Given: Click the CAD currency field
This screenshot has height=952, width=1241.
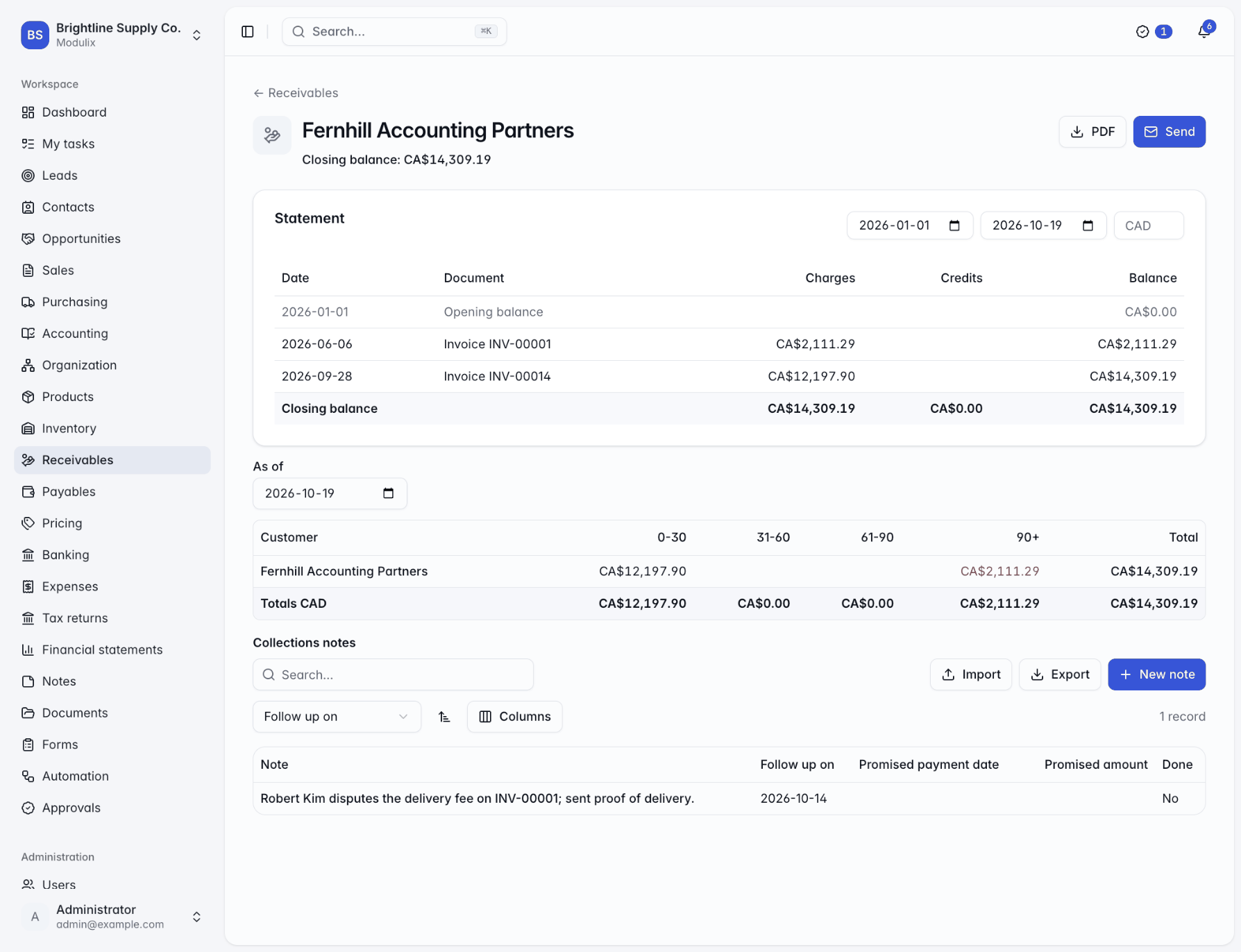Looking at the screenshot, I should [x=1148, y=226].
